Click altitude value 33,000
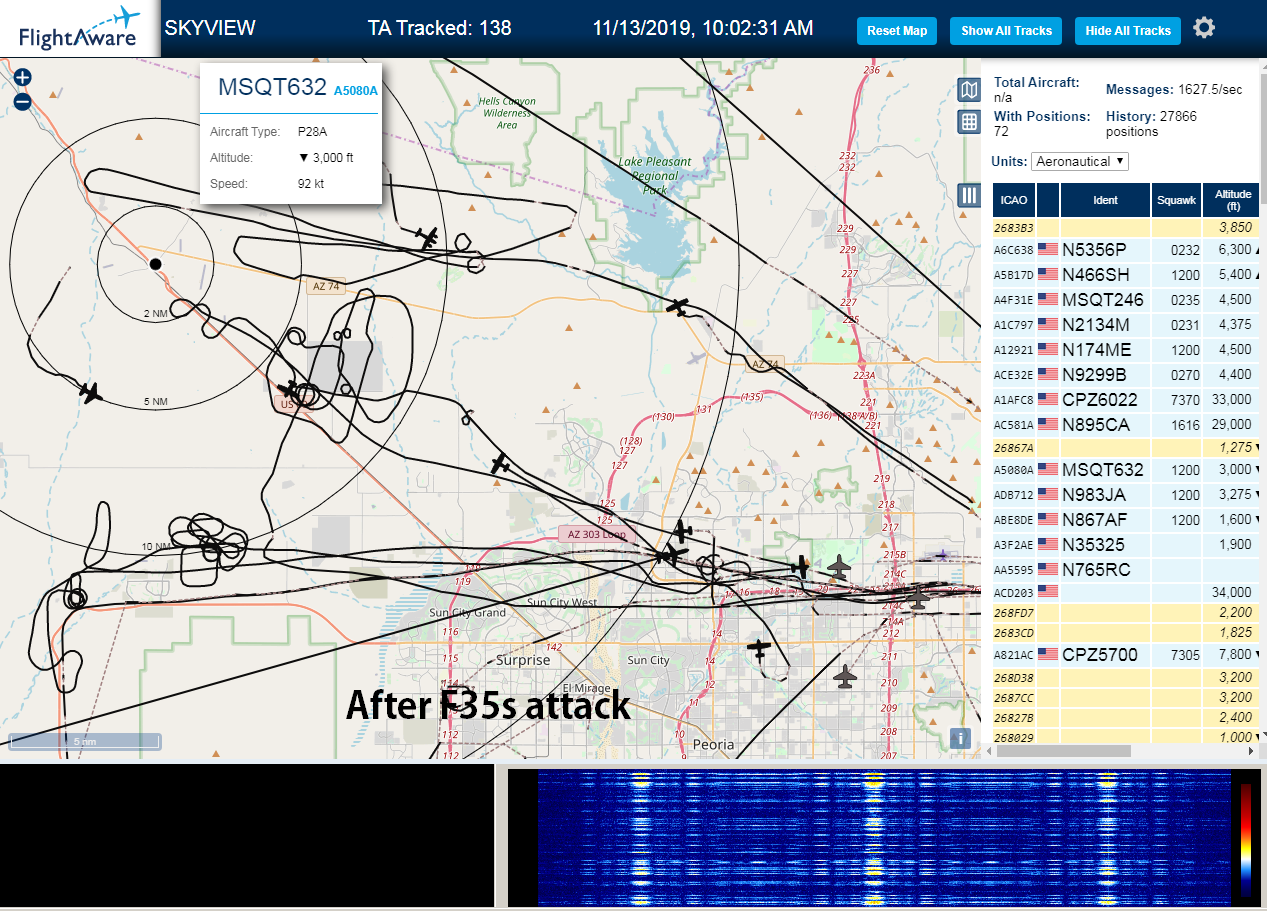Screen dimensions: 1267x911 1231,399
